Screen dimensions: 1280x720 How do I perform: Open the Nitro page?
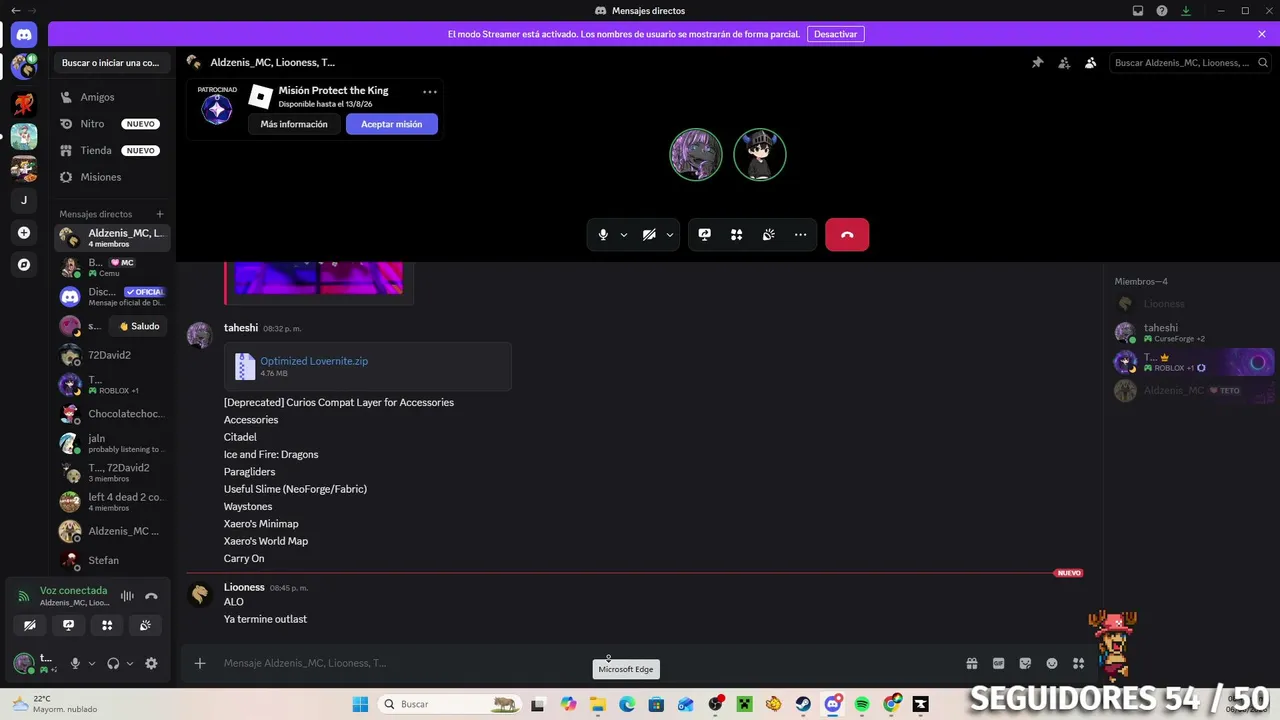(112, 124)
